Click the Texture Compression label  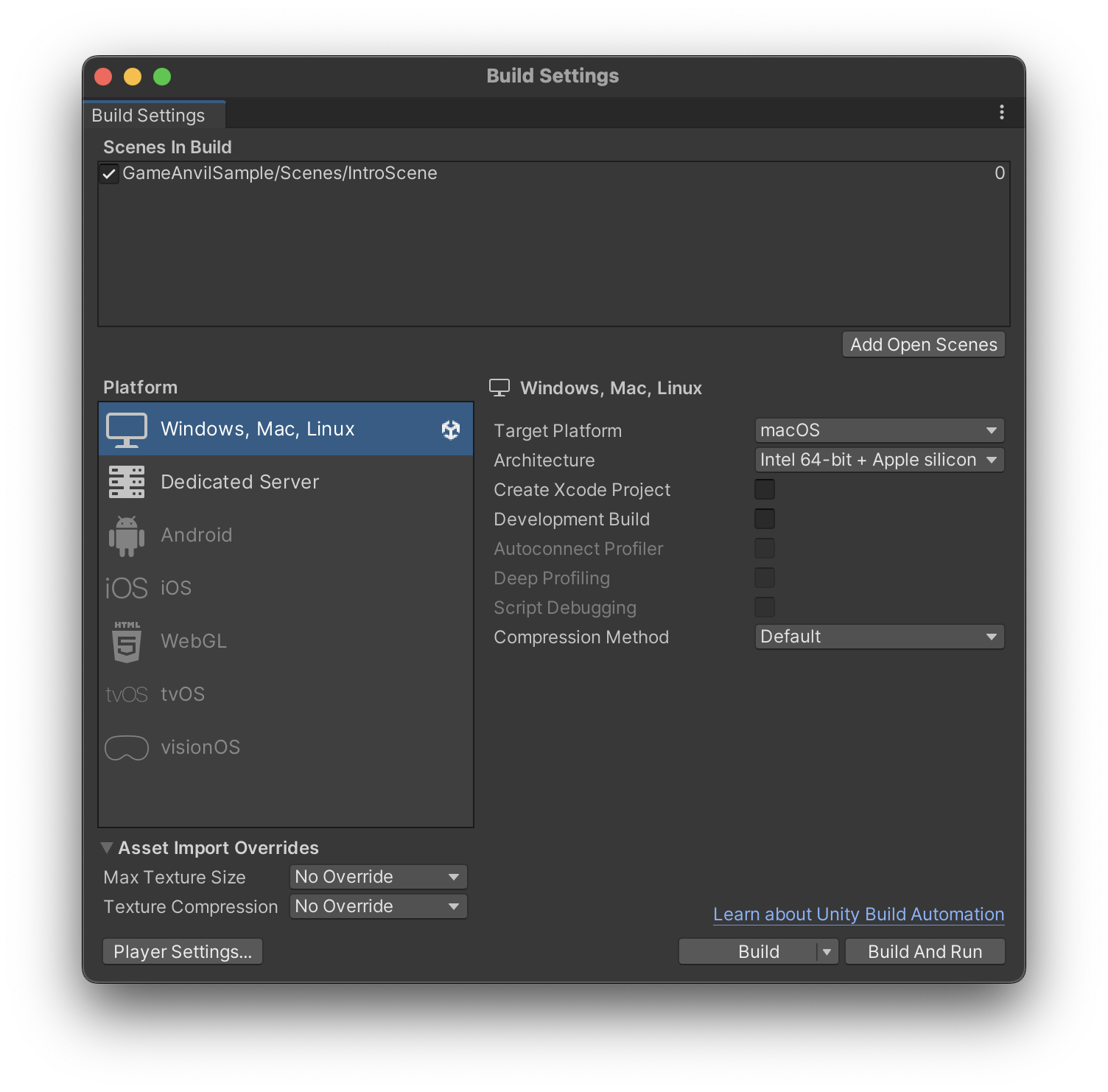[191, 907]
